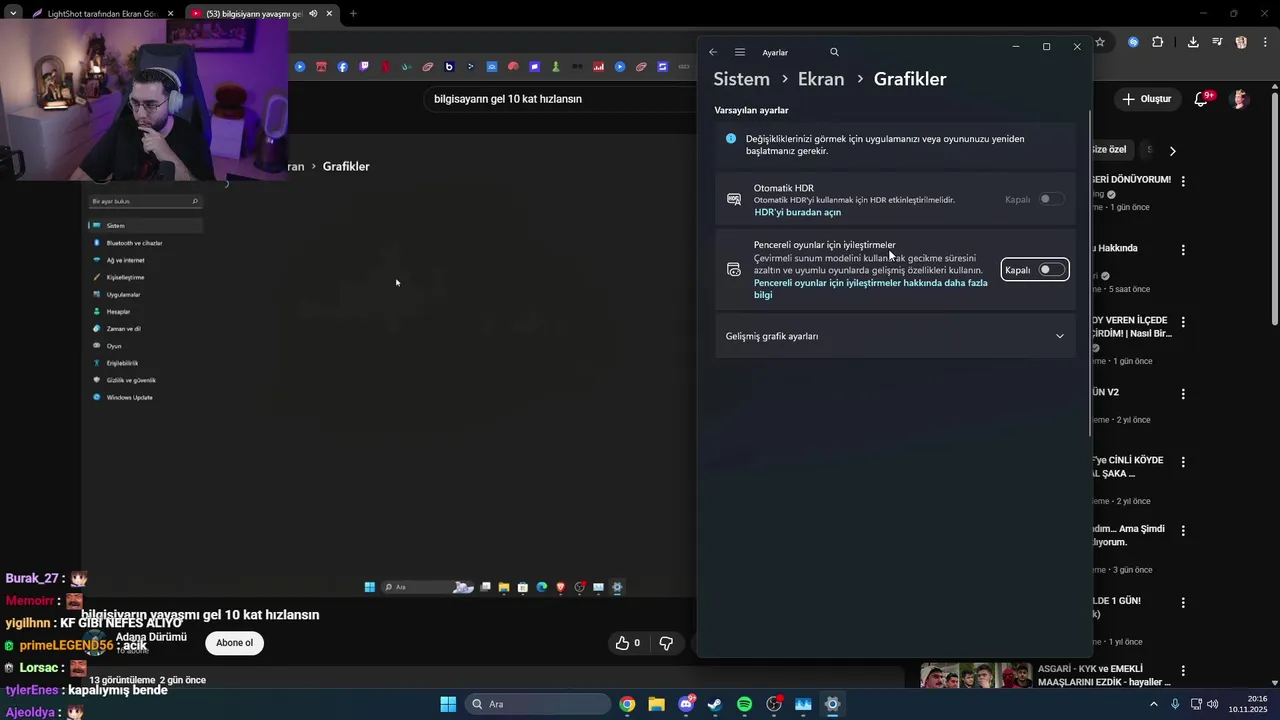The image size is (1280, 720).
Task: Open the Chrome tab search dropdown
Action: 12,14
